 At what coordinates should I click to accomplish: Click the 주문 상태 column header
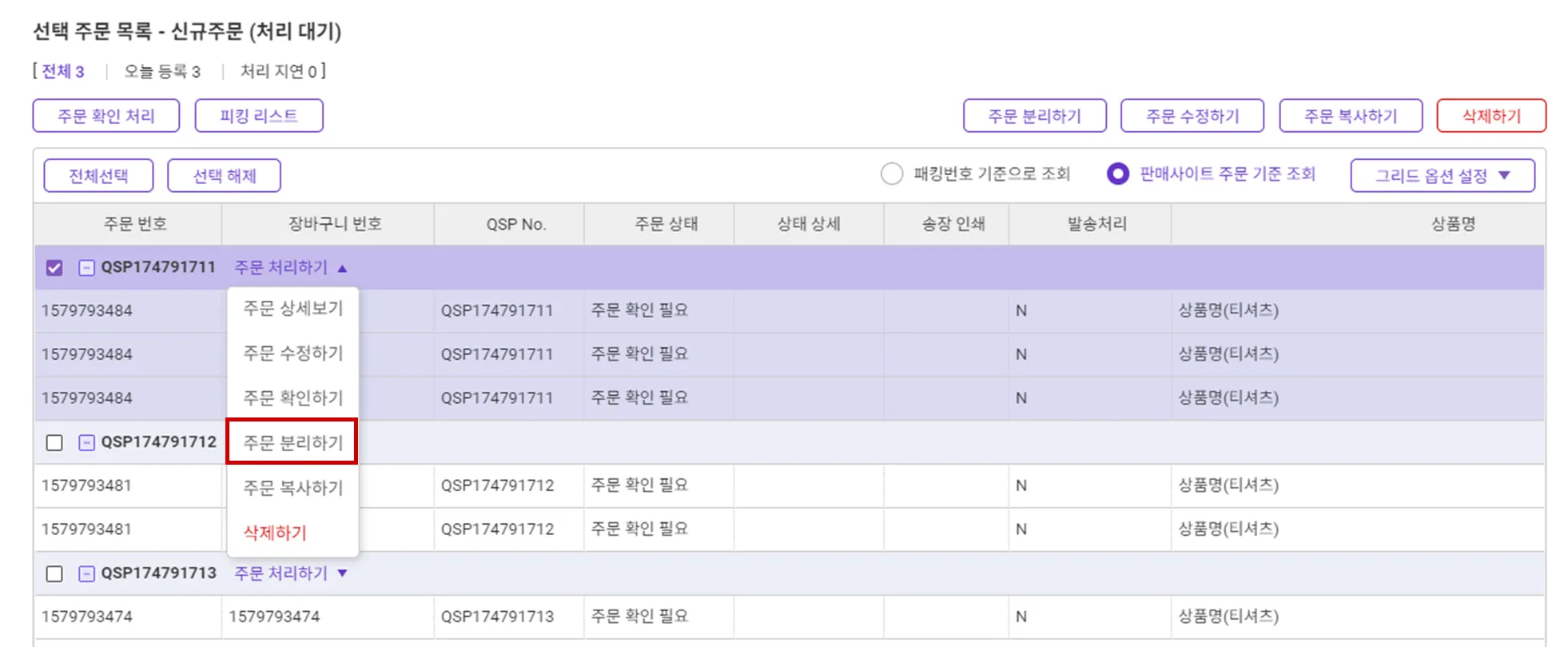click(666, 224)
